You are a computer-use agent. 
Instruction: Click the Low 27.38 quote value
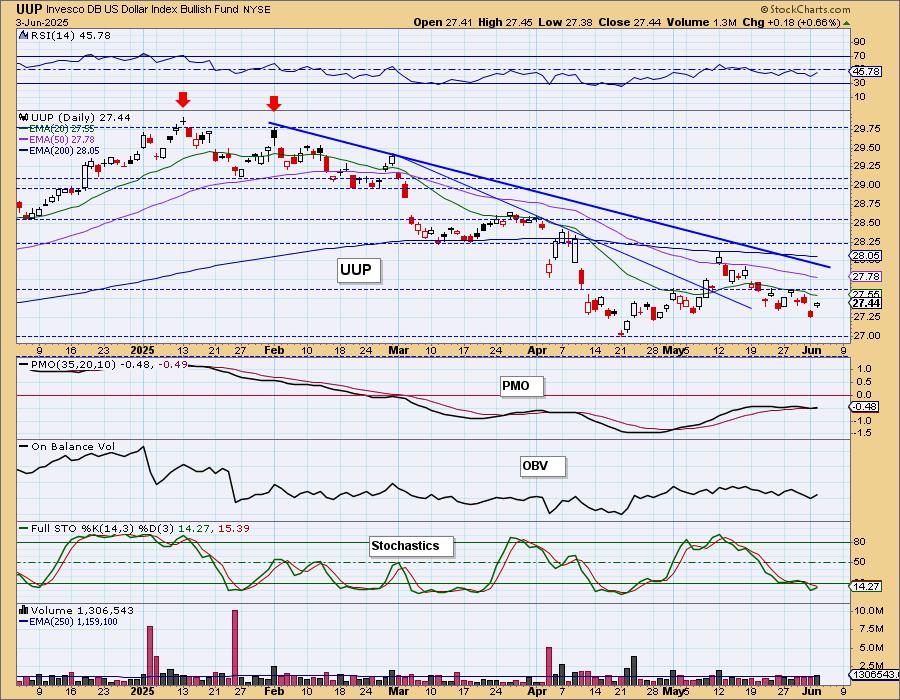[x=565, y=22]
